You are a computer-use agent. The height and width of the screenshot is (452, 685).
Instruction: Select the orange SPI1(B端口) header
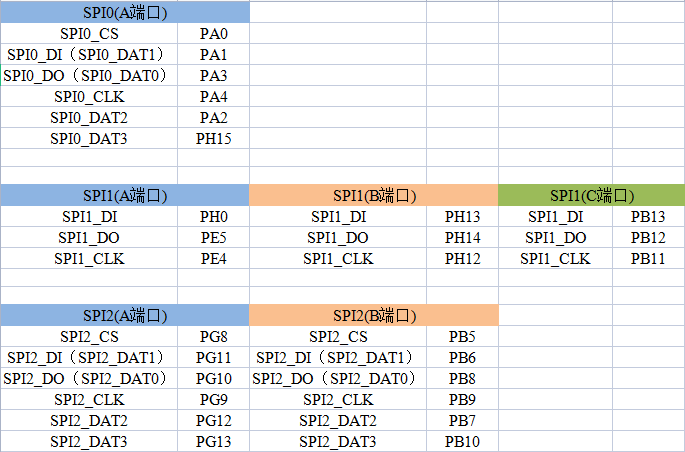tap(374, 195)
